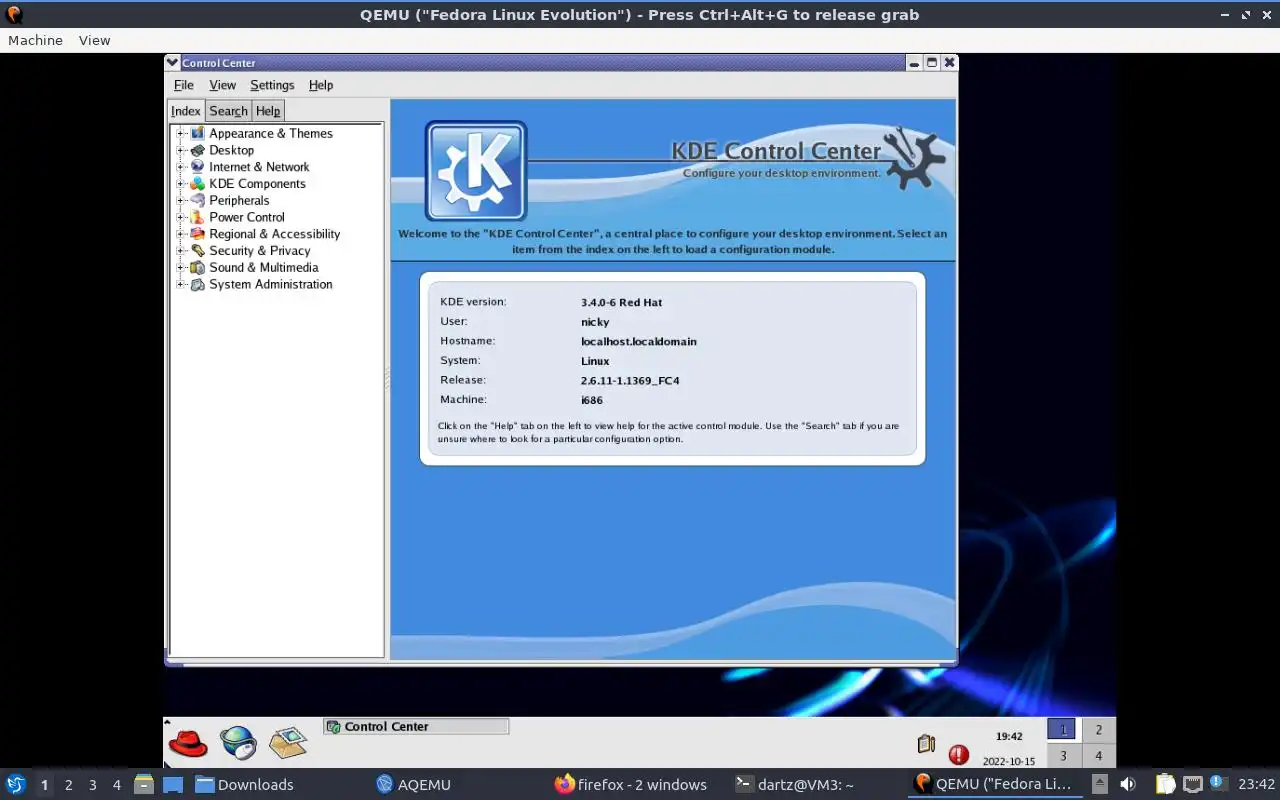Click the Peripherals category icon
Image resolution: width=1280 pixels, height=800 pixels.
(198, 200)
